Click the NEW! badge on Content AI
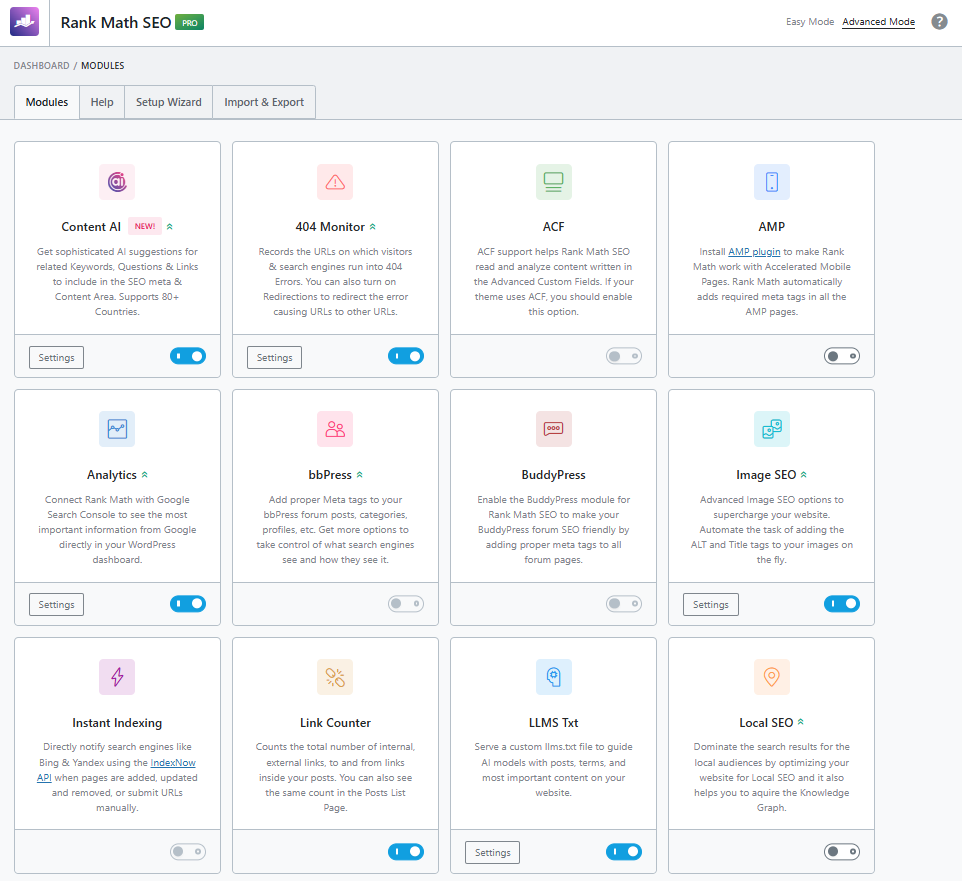 click(x=145, y=226)
